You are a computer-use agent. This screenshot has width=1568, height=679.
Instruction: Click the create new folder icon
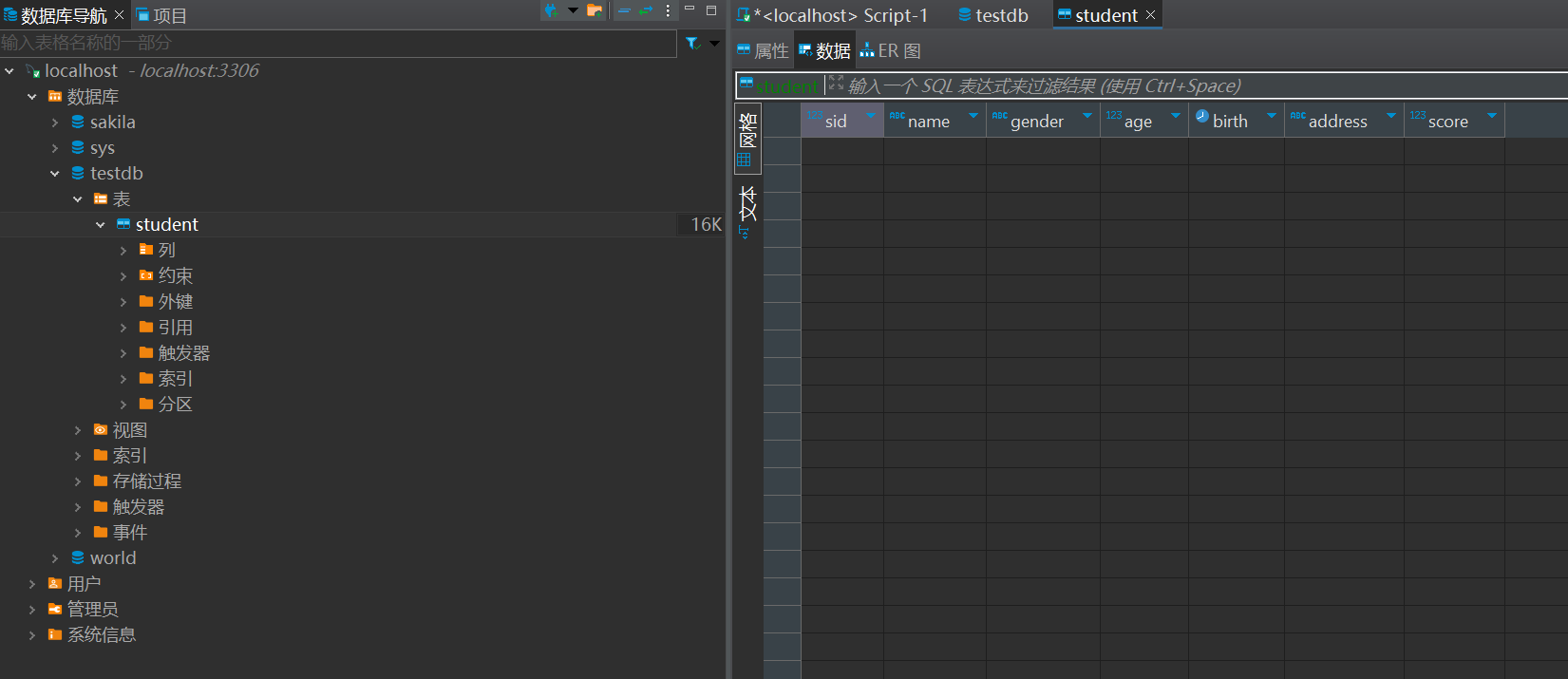point(595,10)
